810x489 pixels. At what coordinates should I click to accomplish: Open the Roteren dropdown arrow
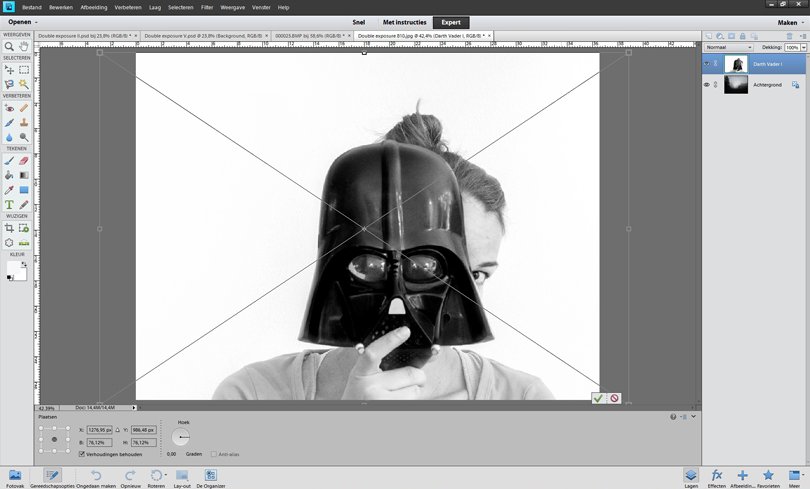click(166, 475)
